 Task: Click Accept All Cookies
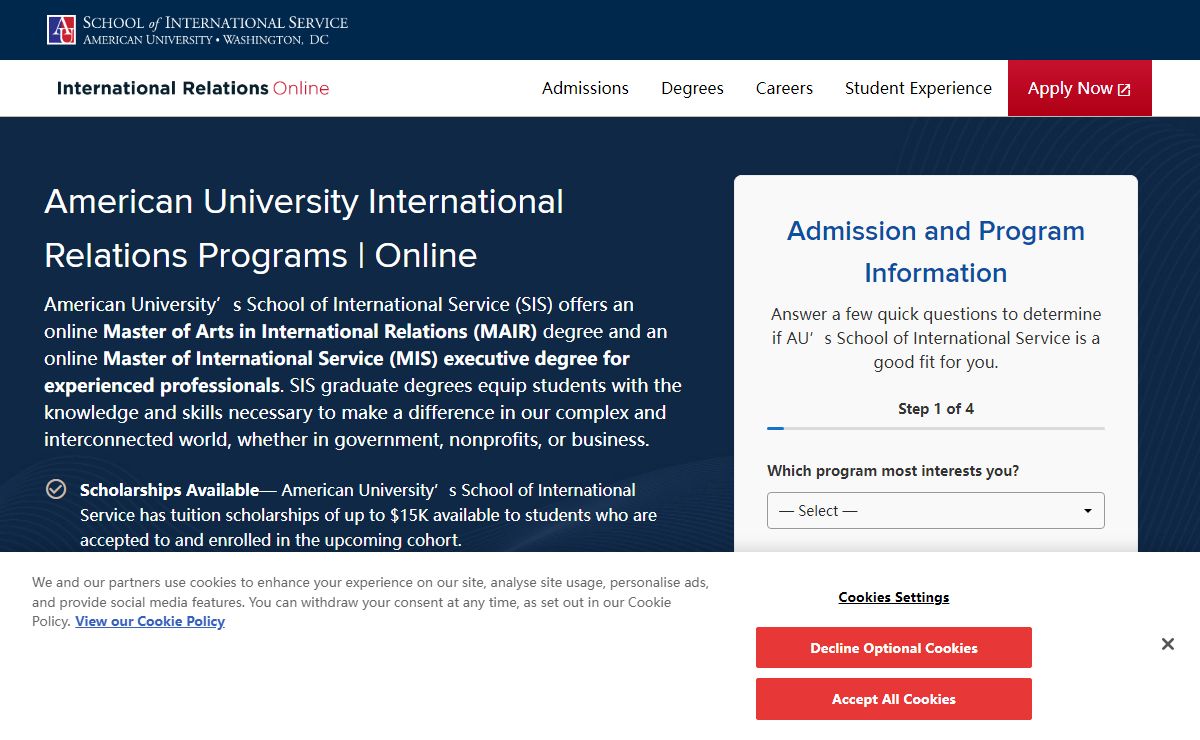tap(894, 699)
